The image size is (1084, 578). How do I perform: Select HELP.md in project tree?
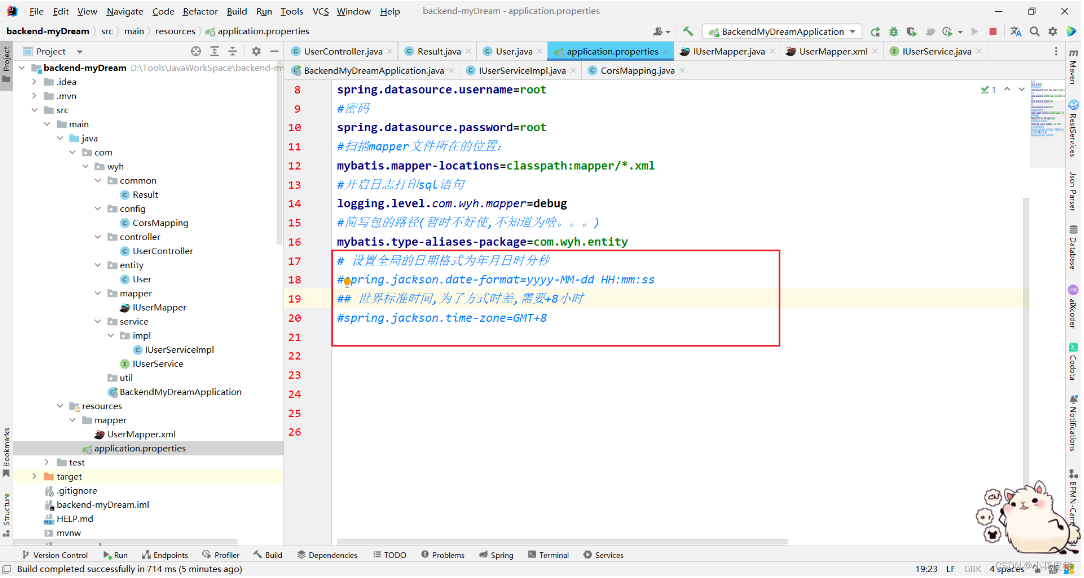pyautogui.click(x=75, y=519)
